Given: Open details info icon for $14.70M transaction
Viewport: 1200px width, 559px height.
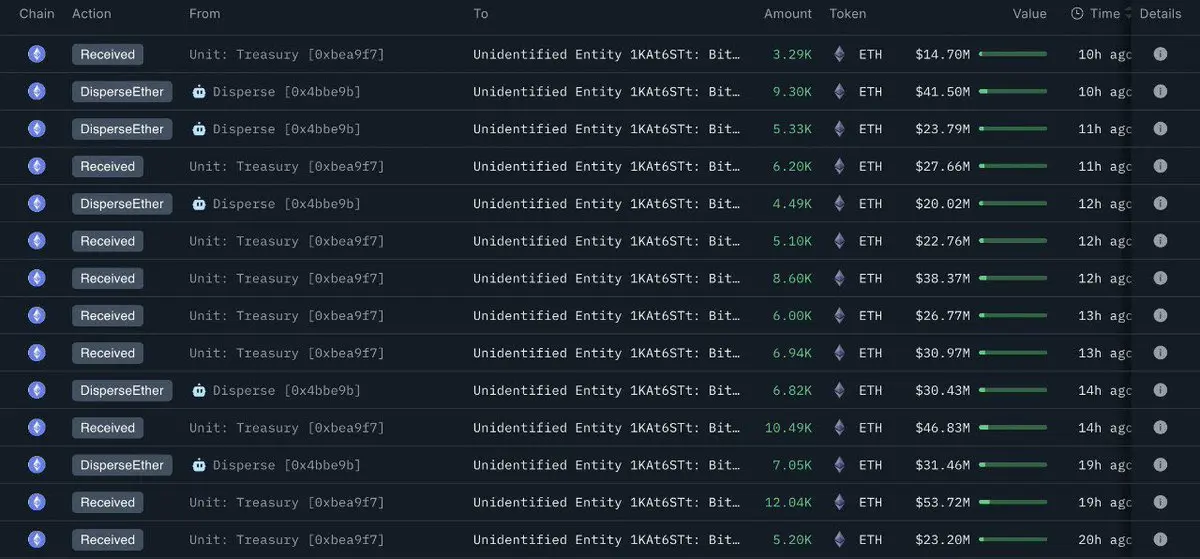Looking at the screenshot, I should (1160, 54).
